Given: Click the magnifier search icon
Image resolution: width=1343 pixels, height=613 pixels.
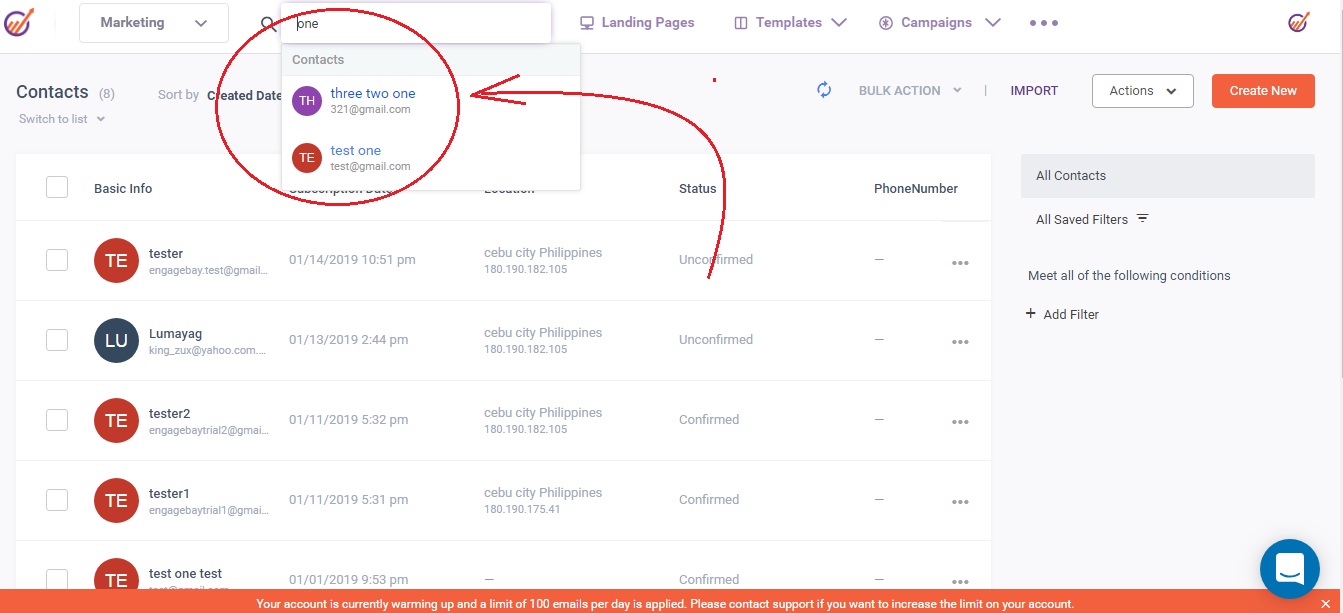Looking at the screenshot, I should (x=267, y=24).
